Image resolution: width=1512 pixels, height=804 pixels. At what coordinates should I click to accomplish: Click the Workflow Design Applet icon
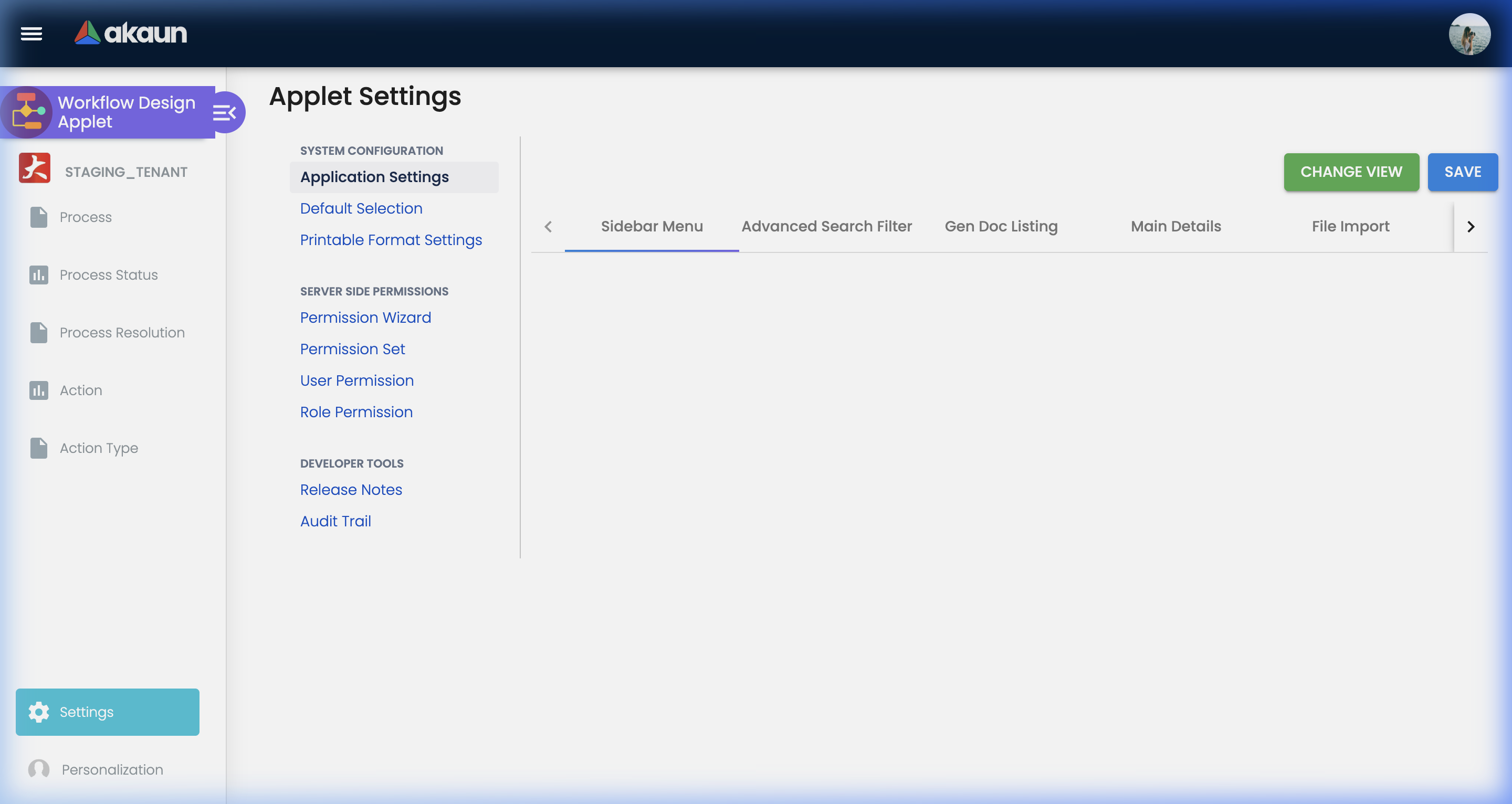click(26, 111)
